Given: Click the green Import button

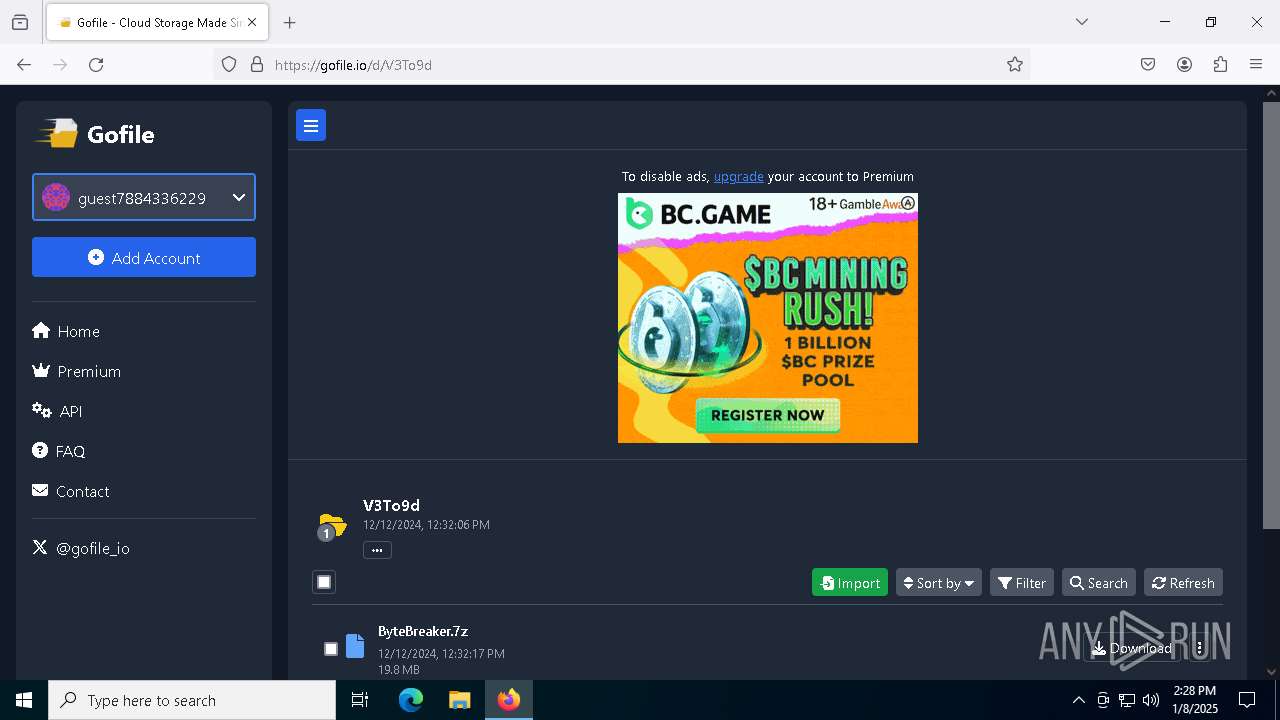Looking at the screenshot, I should click(x=850, y=582).
